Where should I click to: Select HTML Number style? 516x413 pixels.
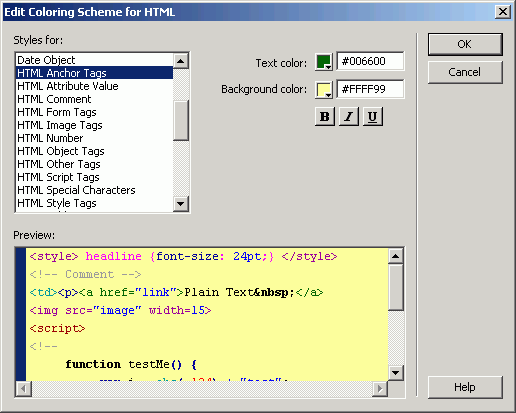click(x=94, y=138)
